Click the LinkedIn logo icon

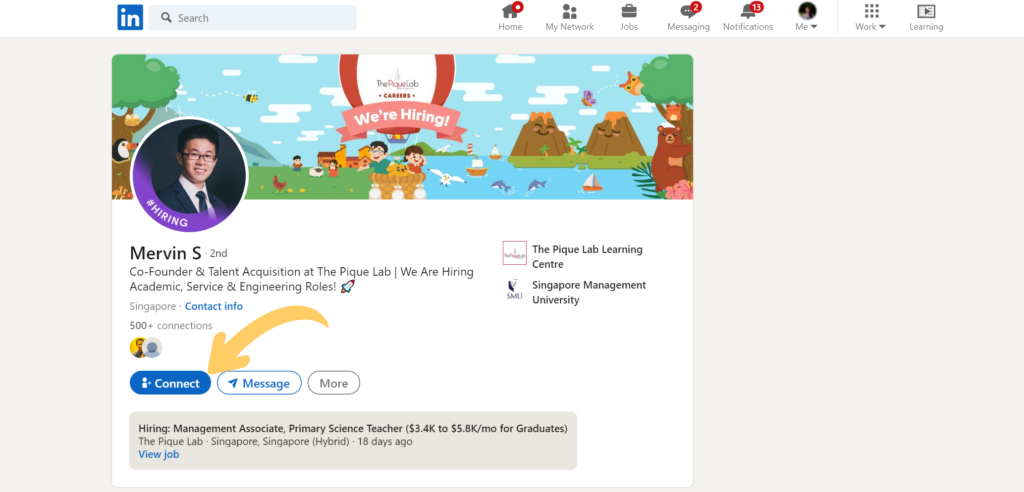pyautogui.click(x=129, y=17)
